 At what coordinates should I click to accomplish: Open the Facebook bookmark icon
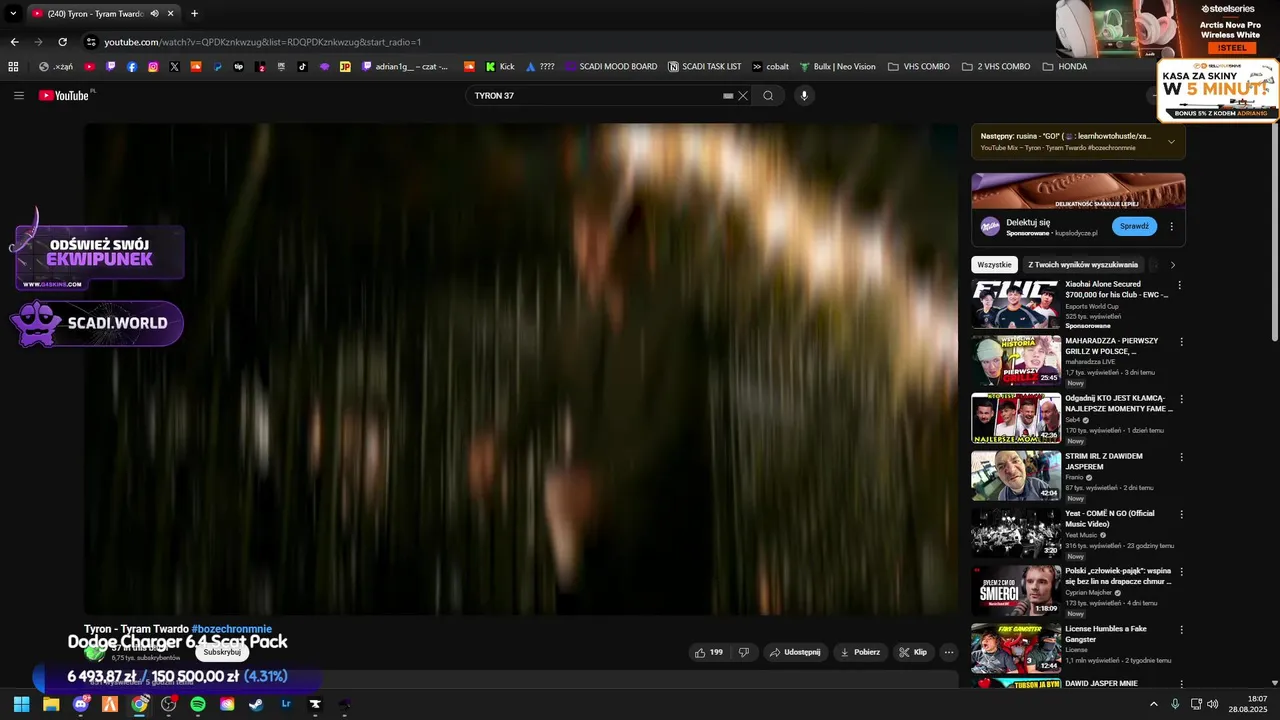point(132,67)
